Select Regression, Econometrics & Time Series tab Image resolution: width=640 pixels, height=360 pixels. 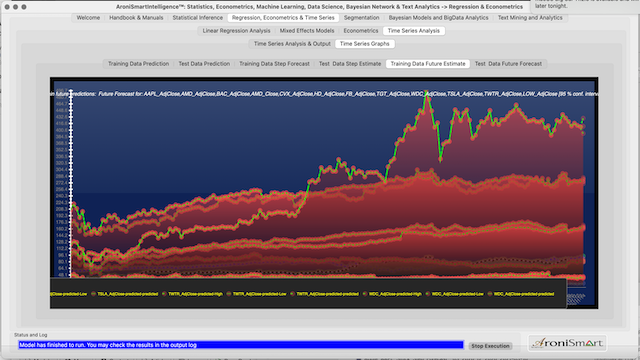pyautogui.click(x=283, y=18)
